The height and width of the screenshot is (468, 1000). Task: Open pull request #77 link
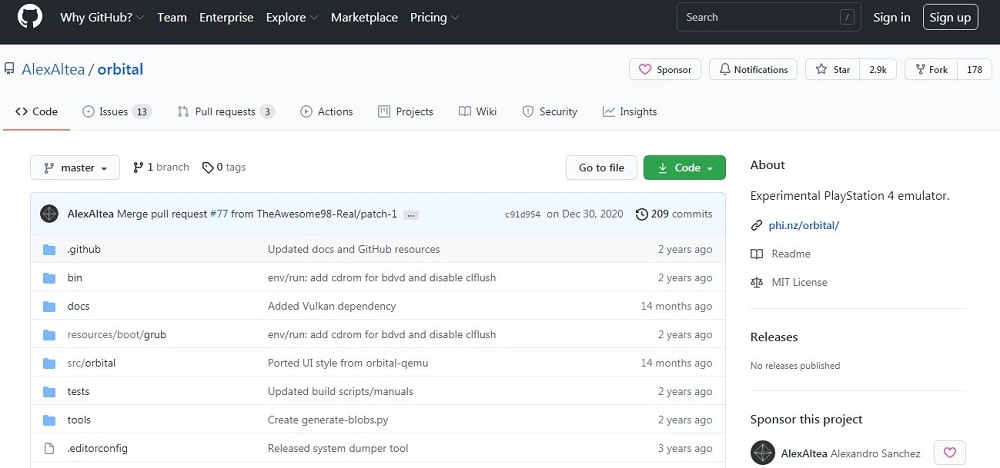pos(219,214)
